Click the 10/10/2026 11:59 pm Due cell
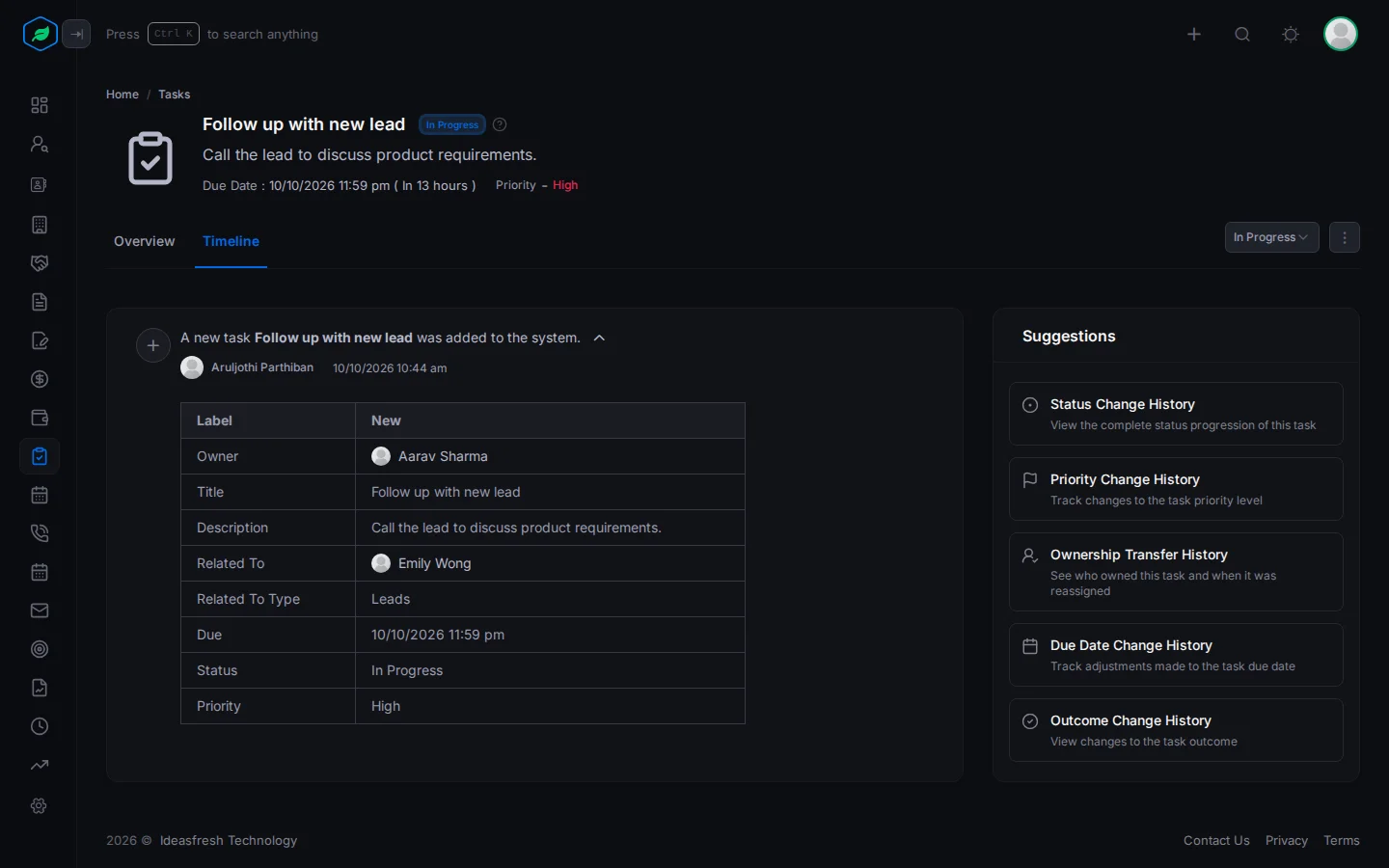1389x868 pixels. point(550,635)
